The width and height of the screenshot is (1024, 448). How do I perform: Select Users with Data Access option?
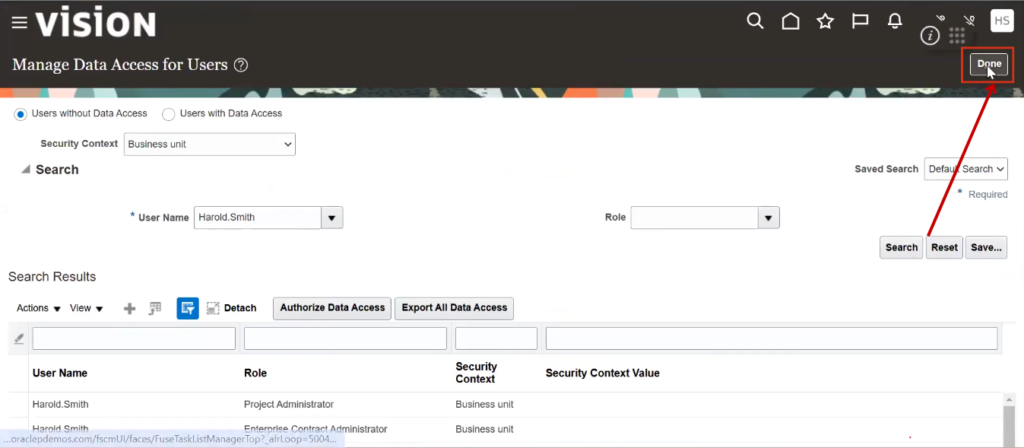tap(169, 114)
